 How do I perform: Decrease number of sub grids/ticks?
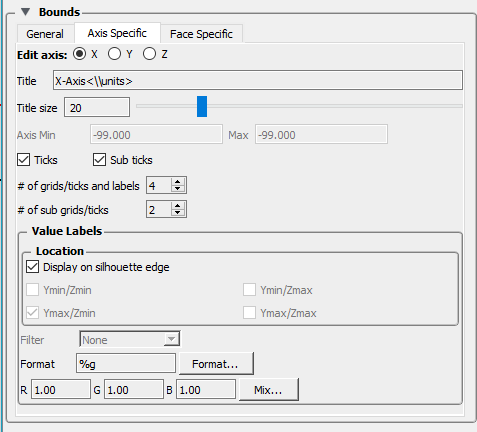click(178, 213)
